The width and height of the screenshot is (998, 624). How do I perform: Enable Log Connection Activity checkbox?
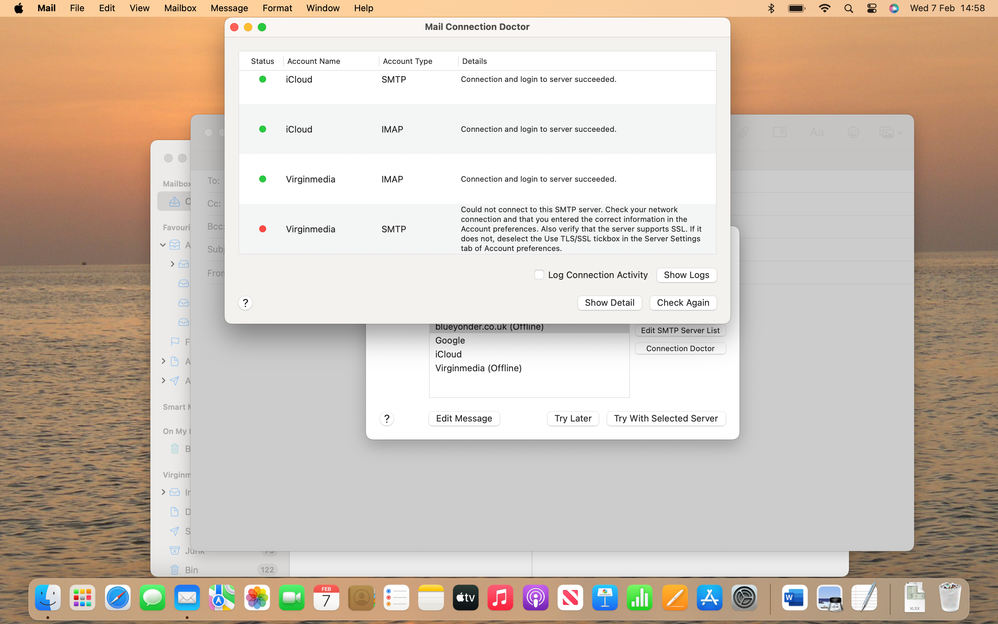(539, 274)
